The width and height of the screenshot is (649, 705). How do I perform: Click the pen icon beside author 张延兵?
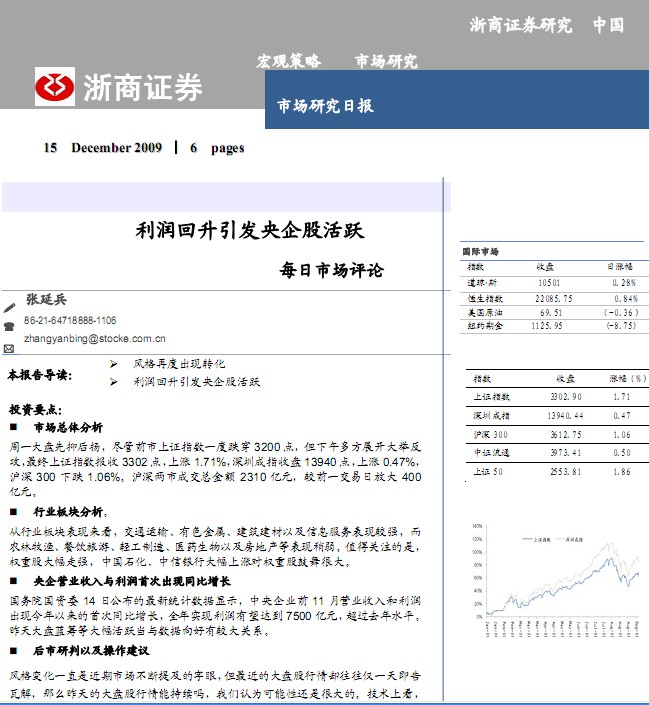(x=9, y=307)
